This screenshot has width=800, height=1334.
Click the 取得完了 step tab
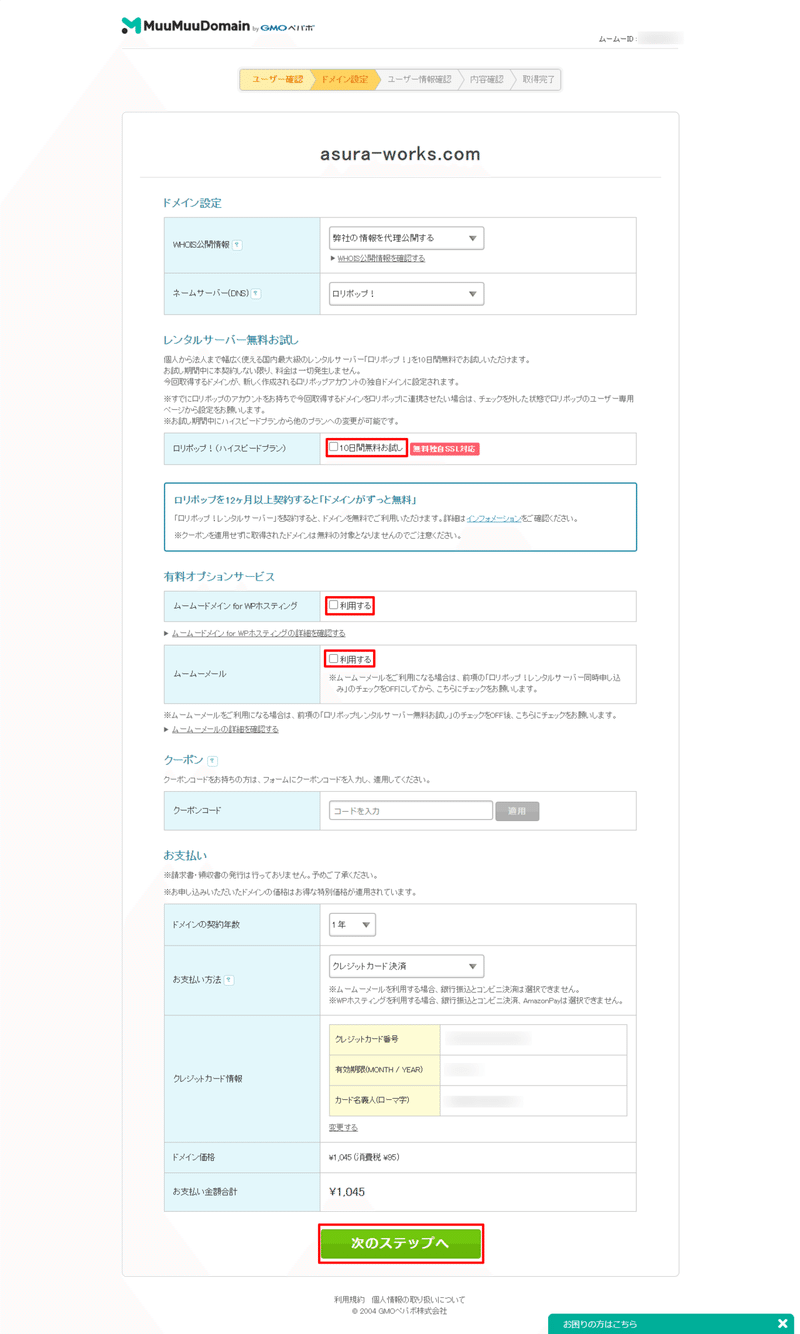[x=538, y=79]
